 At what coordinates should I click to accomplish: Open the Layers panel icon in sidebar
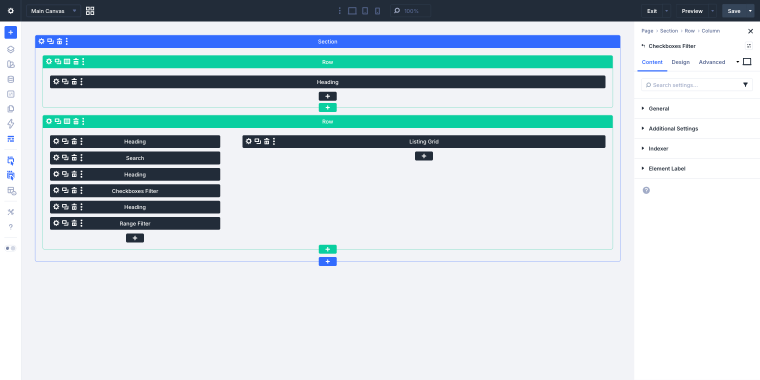[11, 49]
